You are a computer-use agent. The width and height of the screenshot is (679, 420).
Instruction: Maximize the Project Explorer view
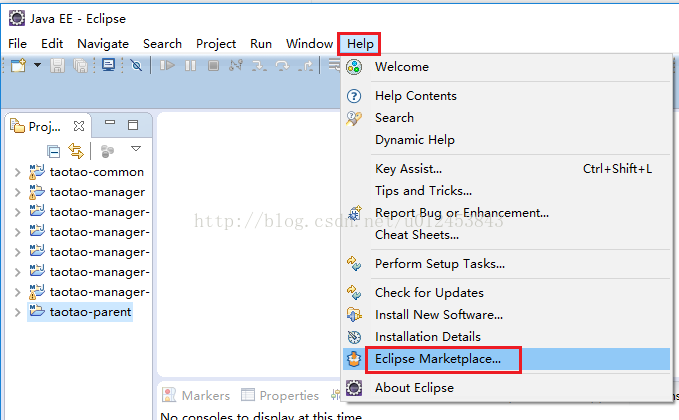click(x=133, y=125)
